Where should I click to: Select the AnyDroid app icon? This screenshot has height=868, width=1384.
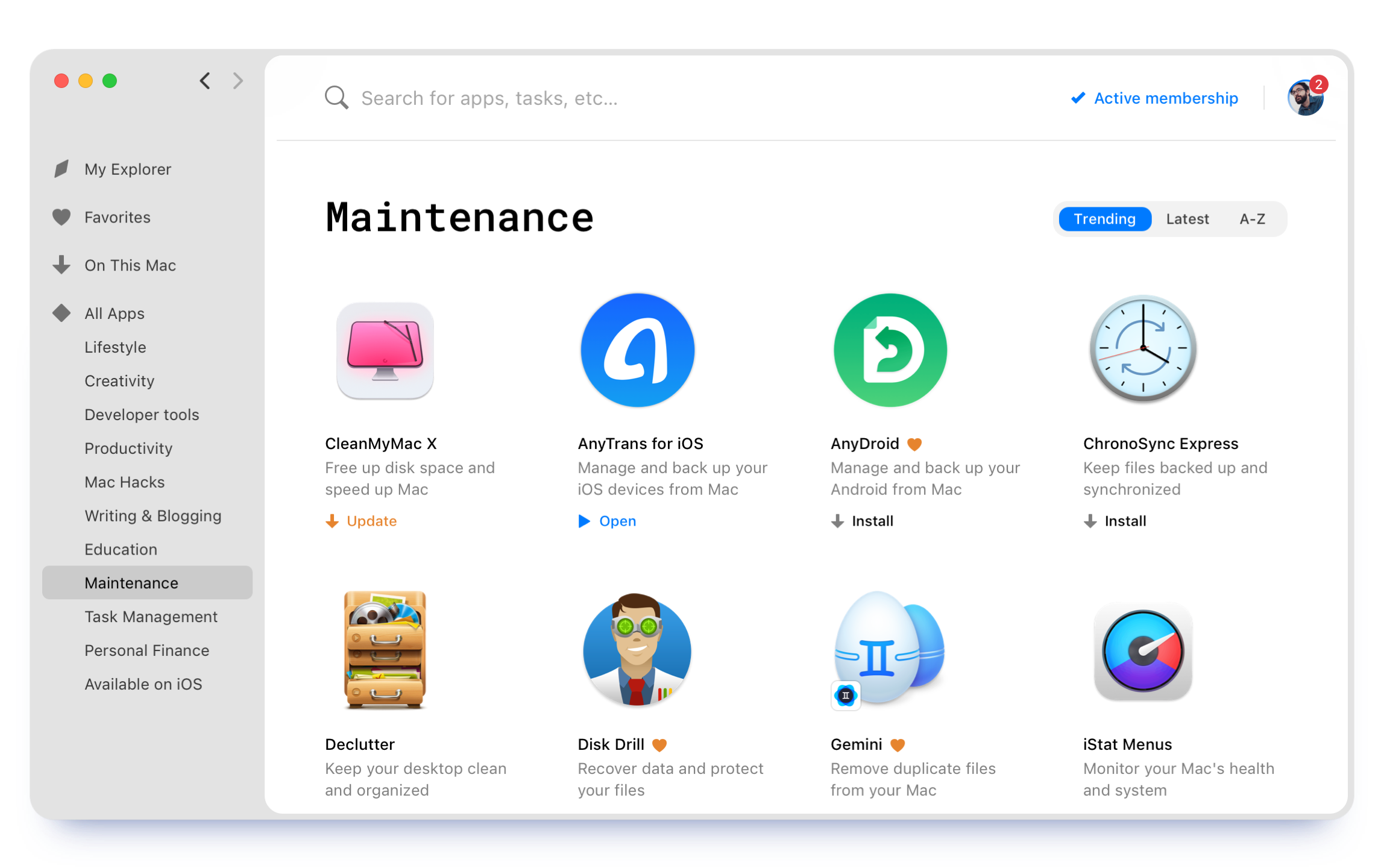coord(890,350)
